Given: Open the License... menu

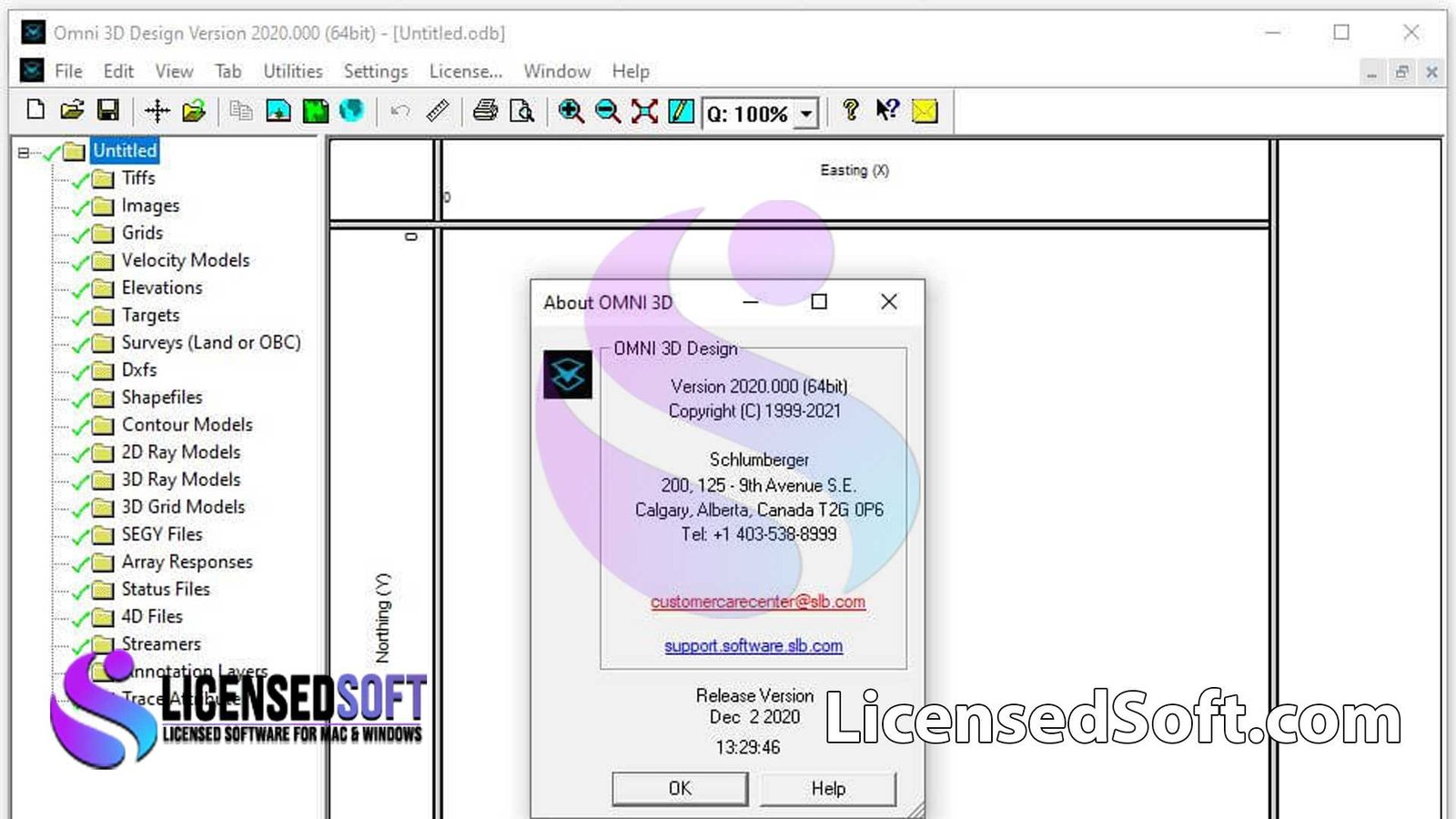Looking at the screenshot, I should (x=466, y=71).
